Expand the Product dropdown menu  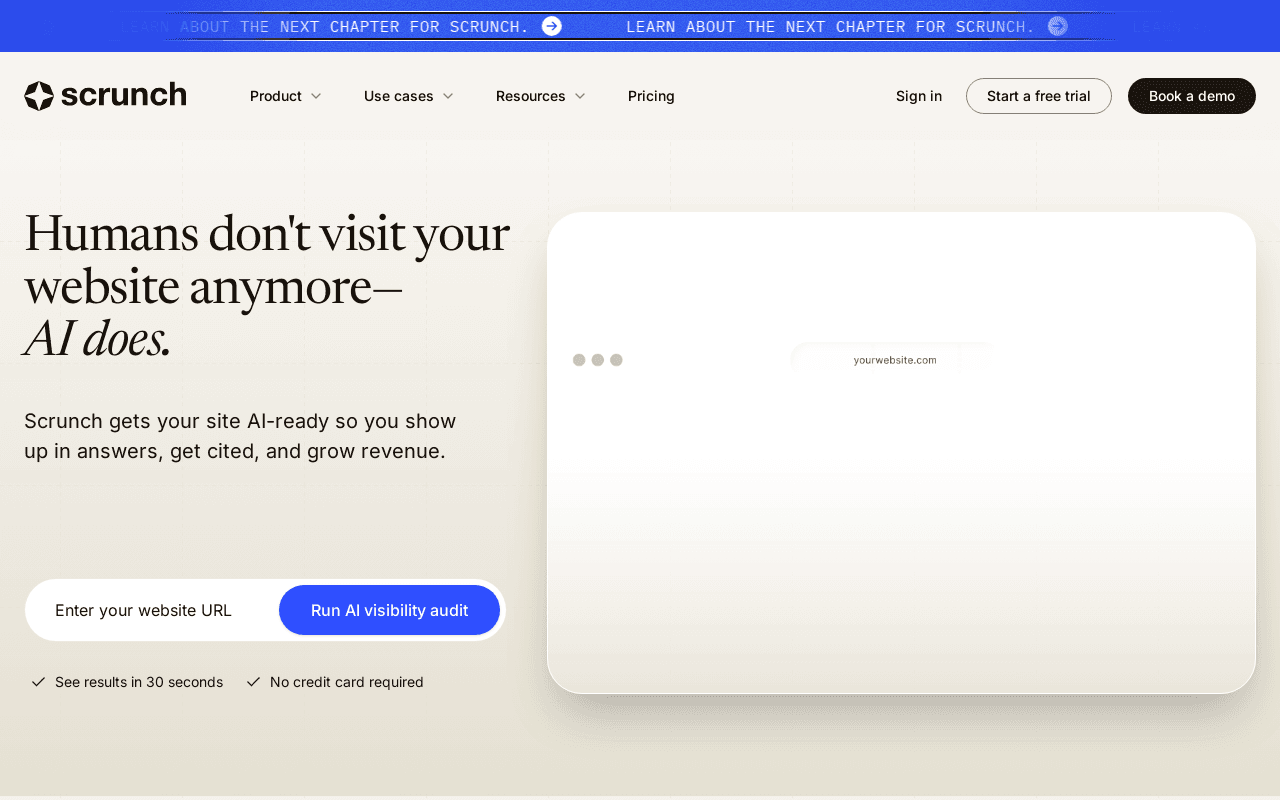[x=286, y=96]
